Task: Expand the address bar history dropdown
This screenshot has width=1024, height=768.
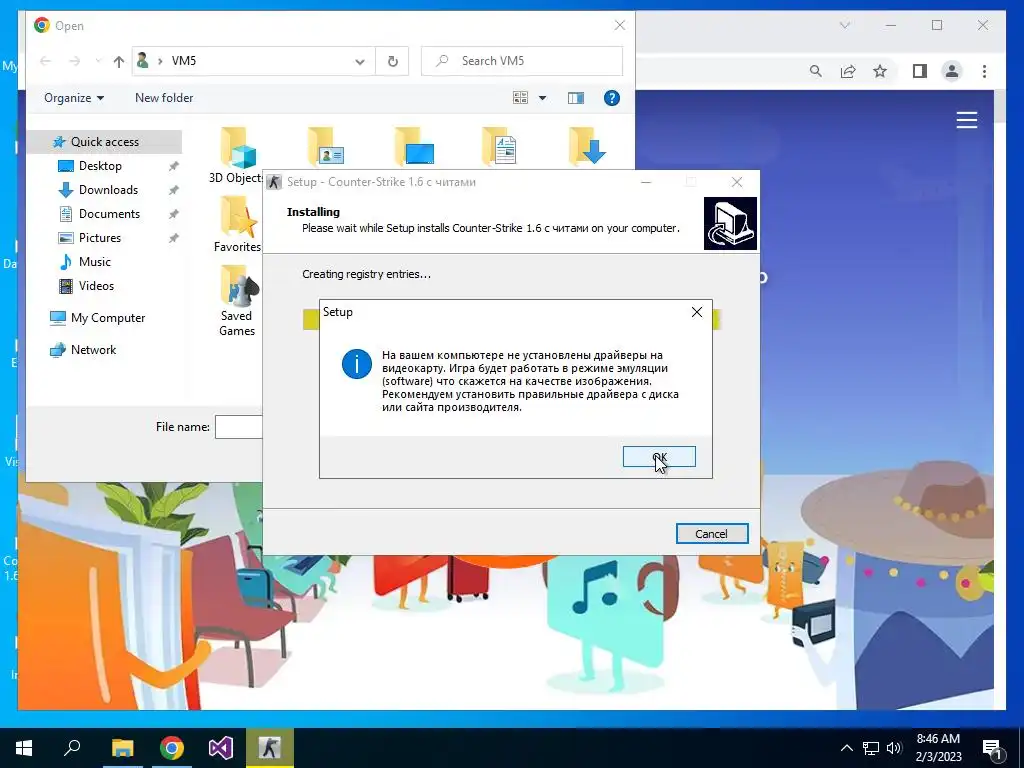Action: tap(359, 61)
